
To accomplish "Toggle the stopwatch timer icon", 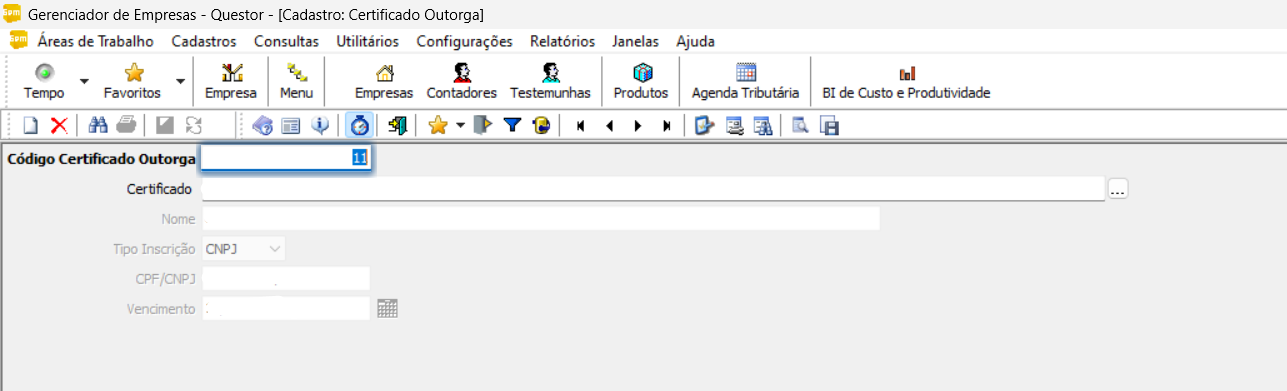I will click(x=359, y=125).
